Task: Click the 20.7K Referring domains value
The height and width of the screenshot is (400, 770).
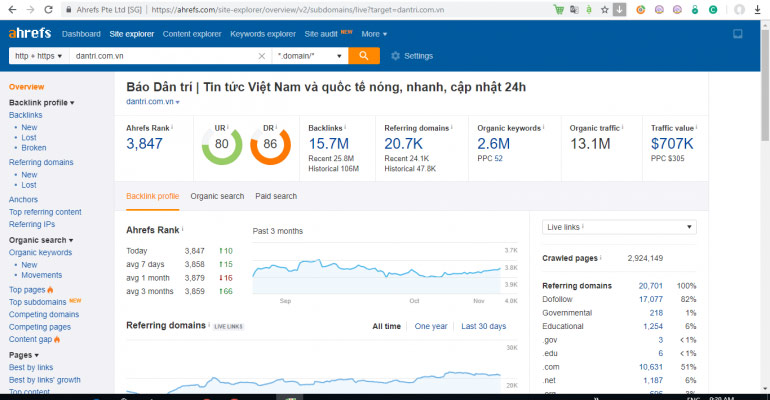Action: (403, 144)
